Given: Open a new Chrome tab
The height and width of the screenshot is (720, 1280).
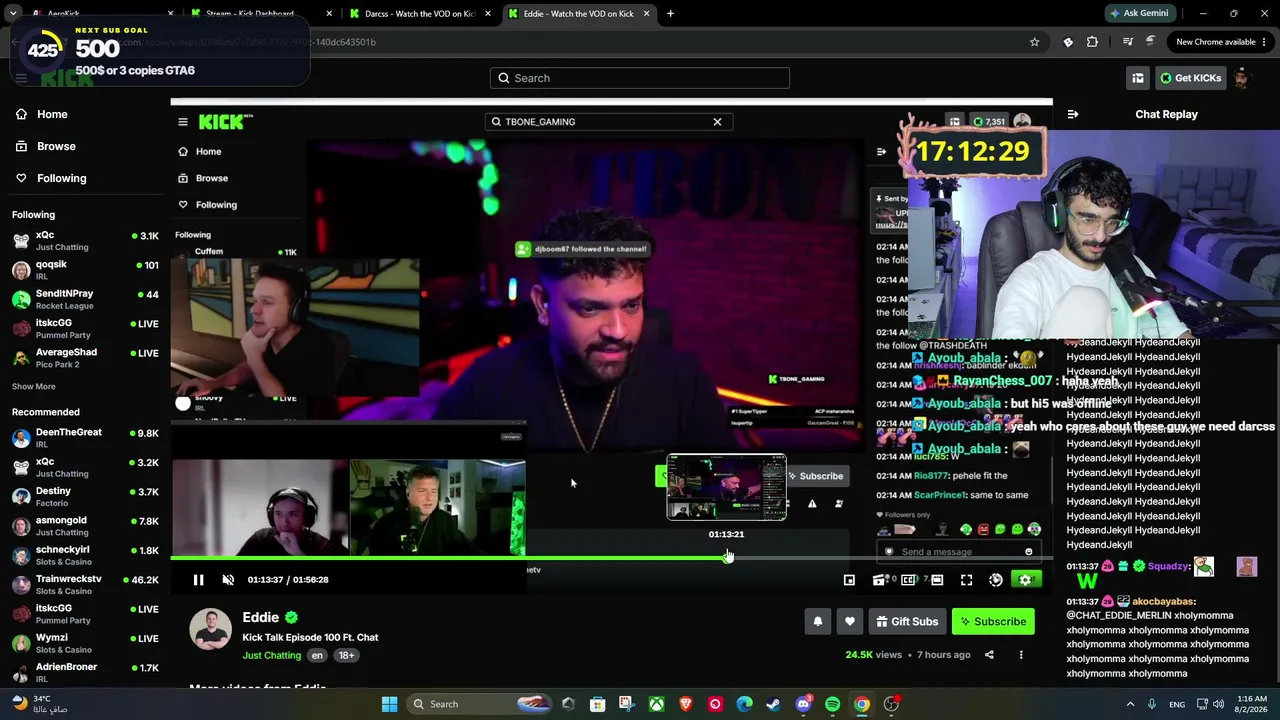Looking at the screenshot, I should tap(670, 14).
